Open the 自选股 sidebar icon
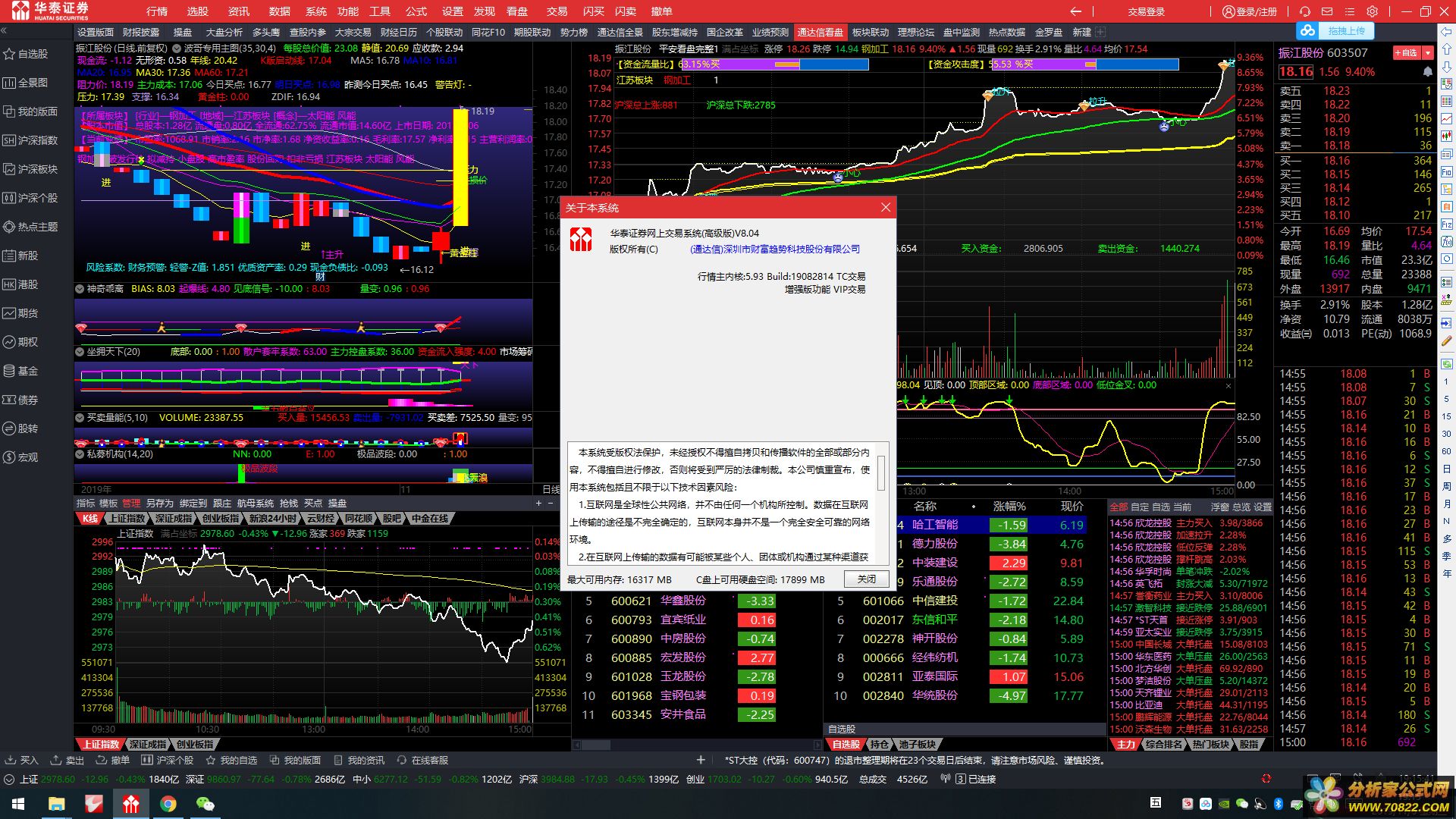 tap(10, 54)
